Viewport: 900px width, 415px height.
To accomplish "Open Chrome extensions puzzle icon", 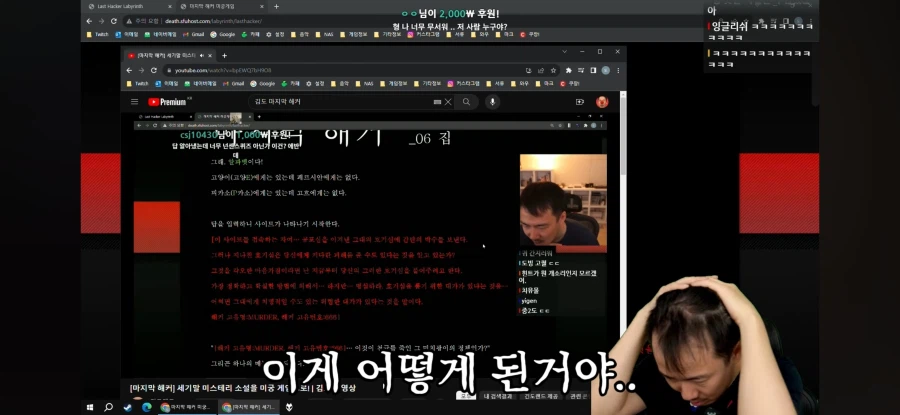I will (x=568, y=70).
